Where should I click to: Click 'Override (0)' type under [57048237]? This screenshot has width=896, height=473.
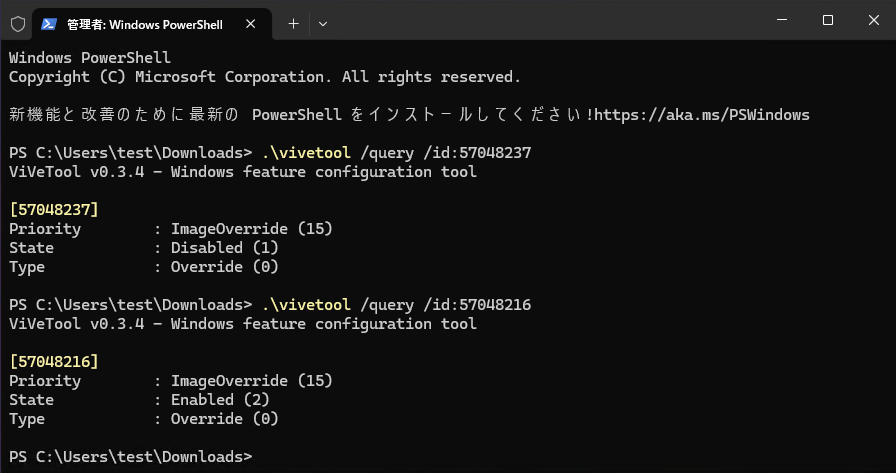click(225, 267)
